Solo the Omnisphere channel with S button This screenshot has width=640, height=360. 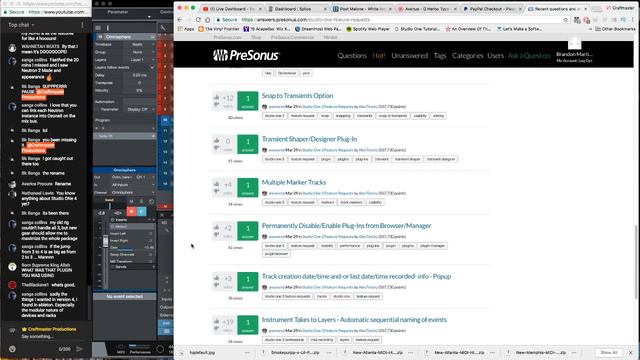(141, 201)
